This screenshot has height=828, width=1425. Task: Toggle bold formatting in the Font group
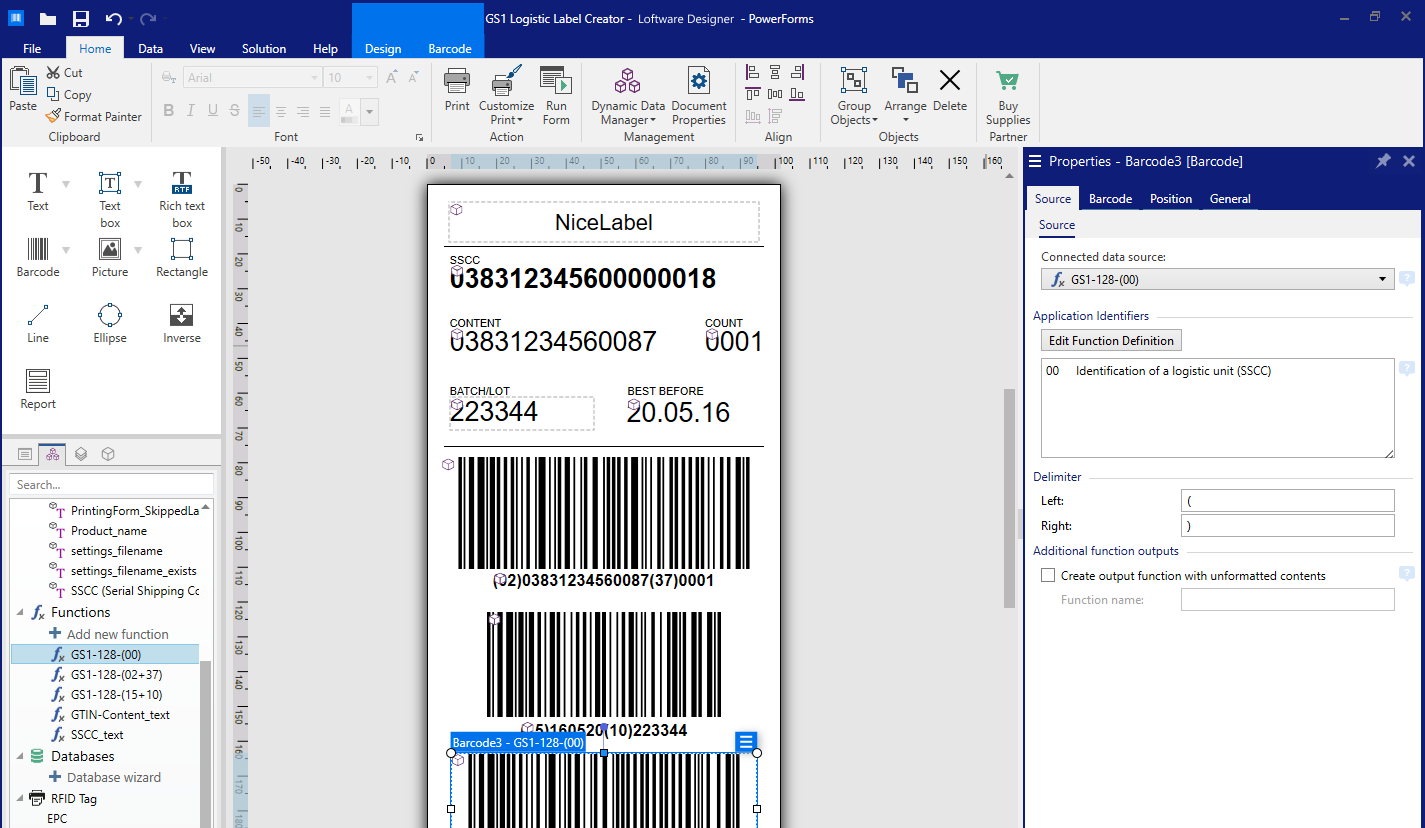tap(168, 110)
